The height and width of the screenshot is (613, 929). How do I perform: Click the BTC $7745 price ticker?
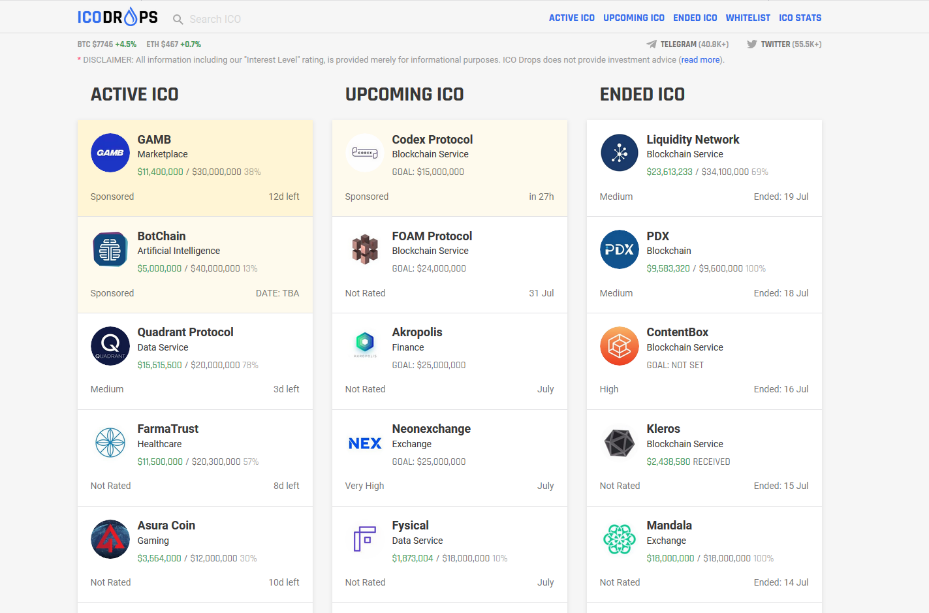tap(107, 44)
